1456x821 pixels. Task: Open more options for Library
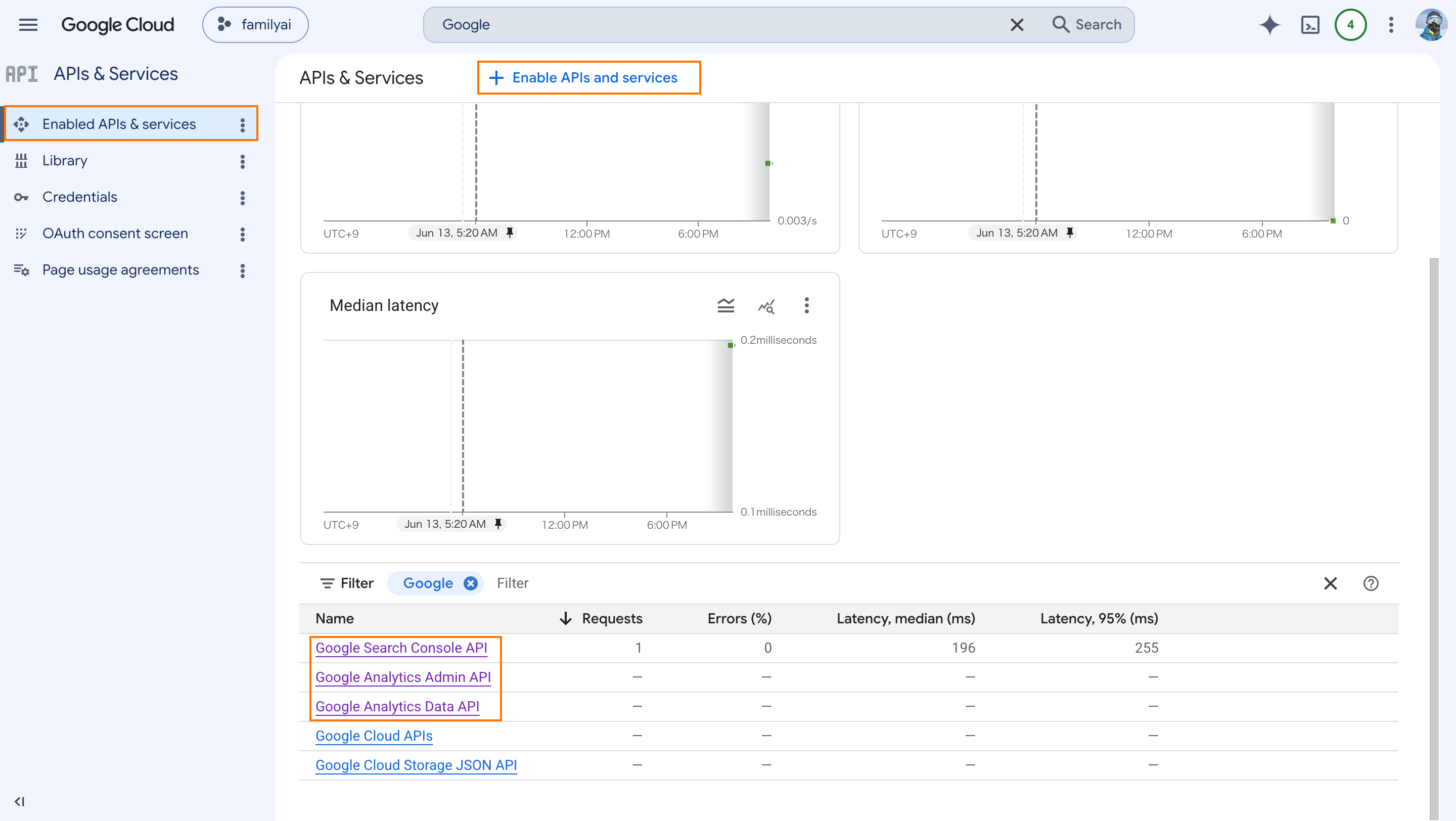coord(243,161)
